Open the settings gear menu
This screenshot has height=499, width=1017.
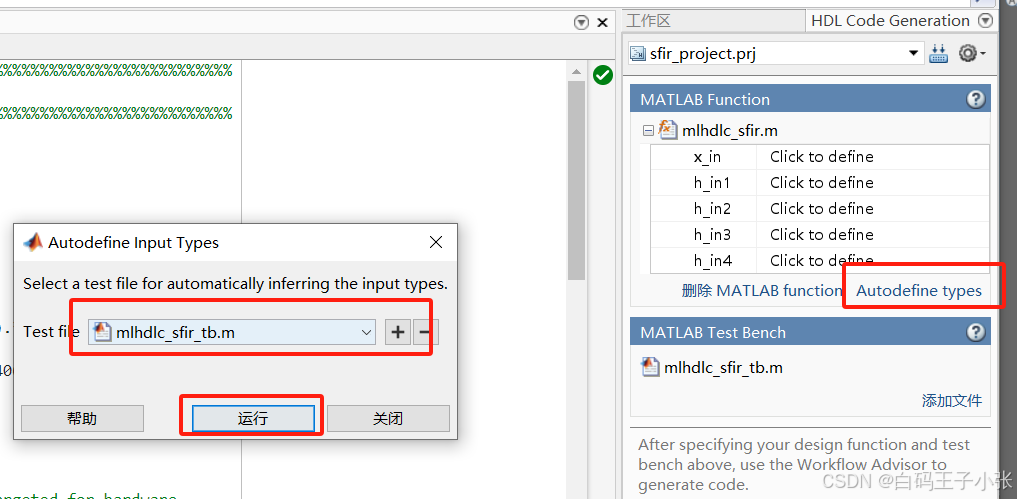click(971, 53)
